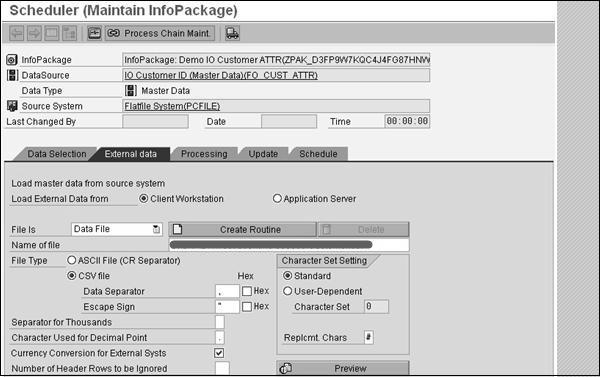Image resolution: width=600 pixels, height=377 pixels.
Task: Click the Create Routine page icon
Action: tap(177, 230)
